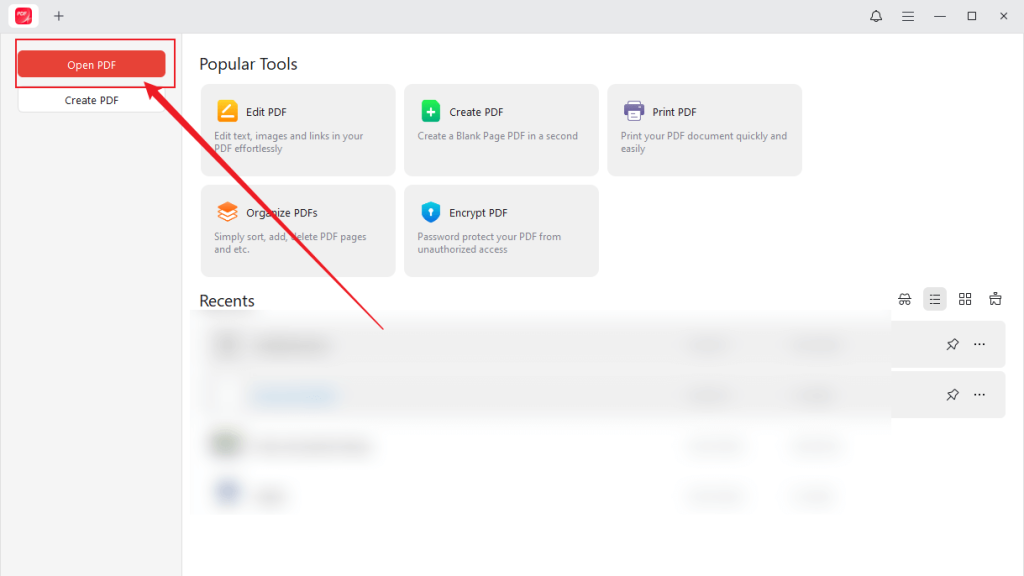
Task: Select the Print PDF tool icon
Action: point(635,112)
